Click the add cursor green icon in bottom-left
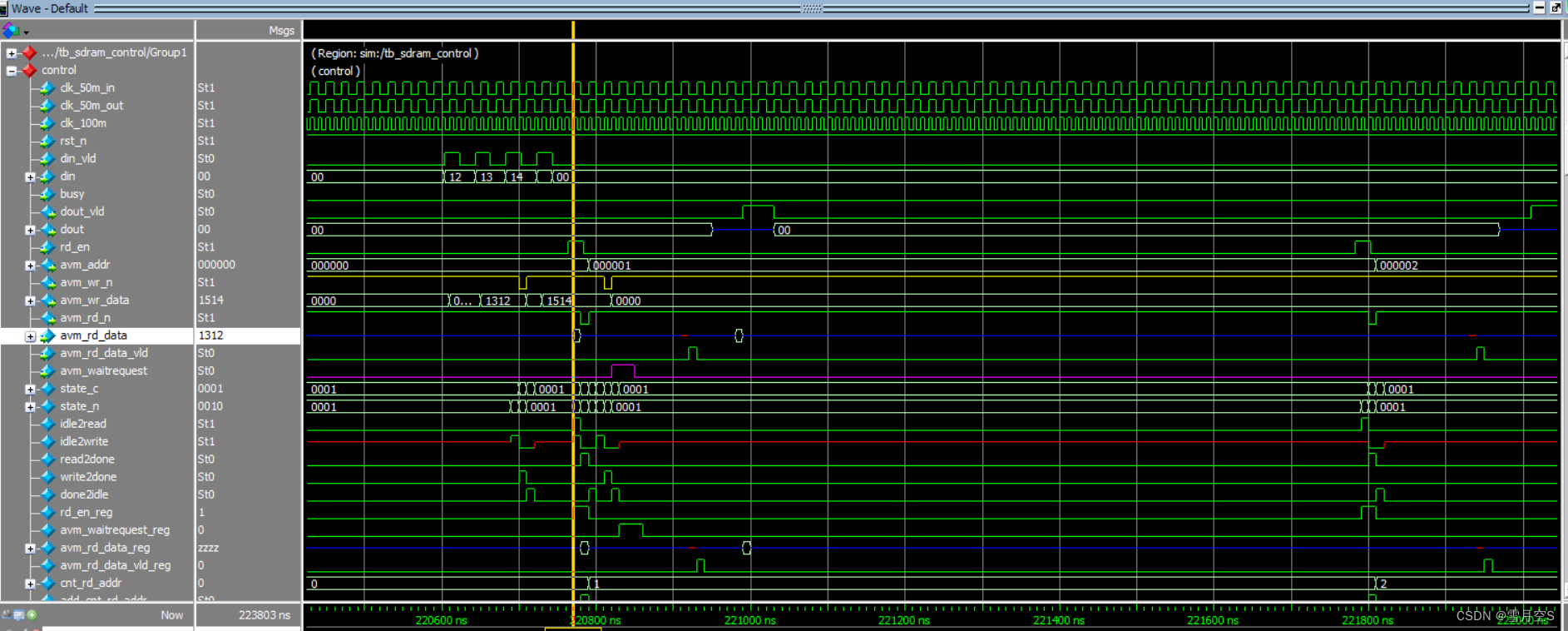 pyautogui.click(x=32, y=615)
